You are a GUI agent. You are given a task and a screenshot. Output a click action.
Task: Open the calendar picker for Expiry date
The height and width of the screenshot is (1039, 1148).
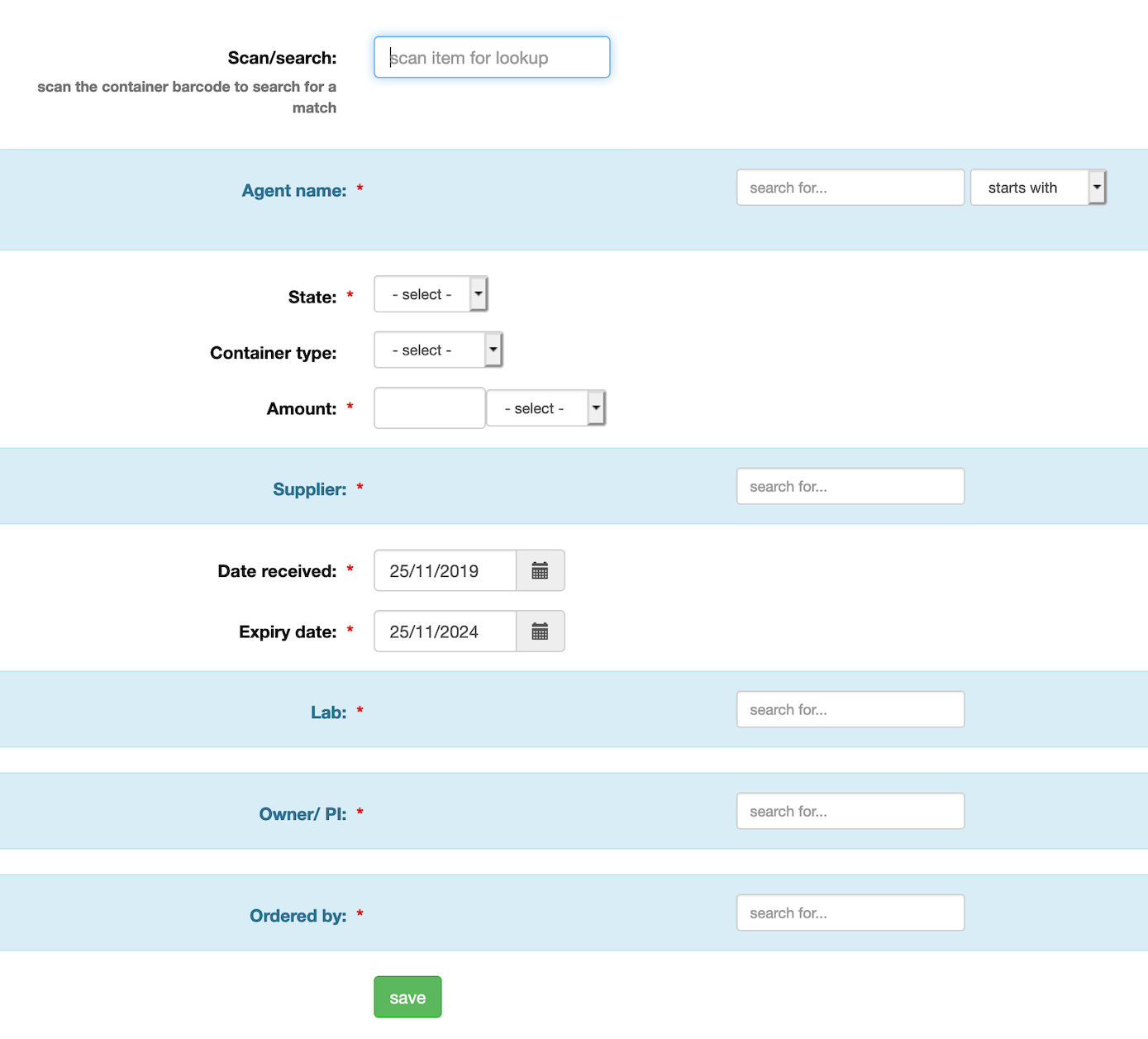(x=540, y=631)
